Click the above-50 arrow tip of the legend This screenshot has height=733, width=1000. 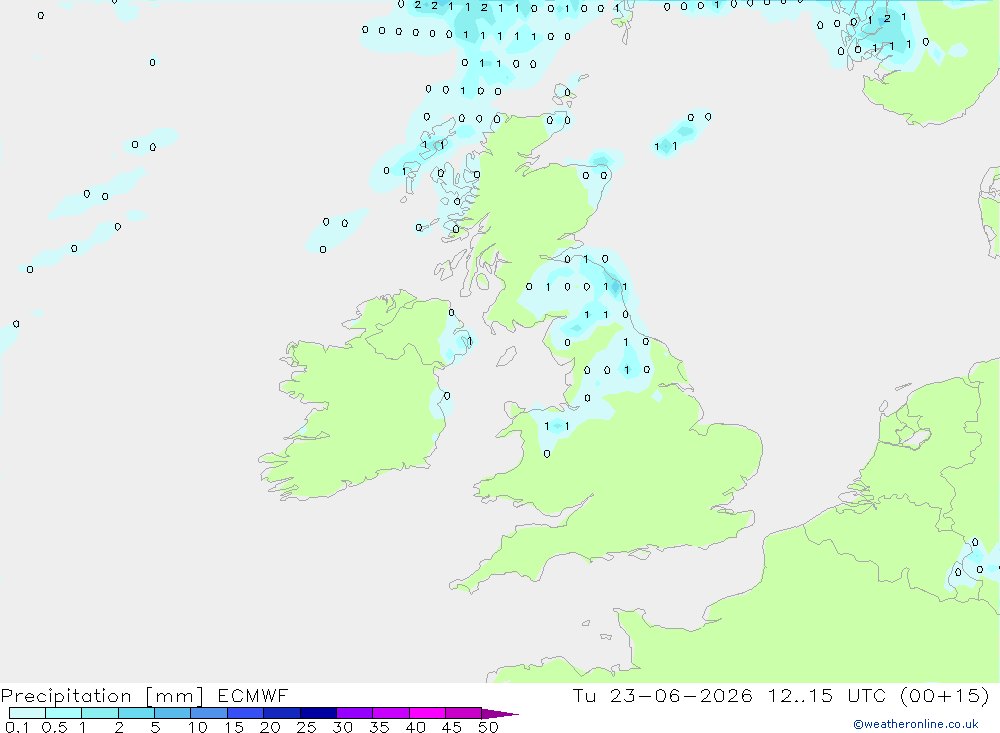(500, 714)
